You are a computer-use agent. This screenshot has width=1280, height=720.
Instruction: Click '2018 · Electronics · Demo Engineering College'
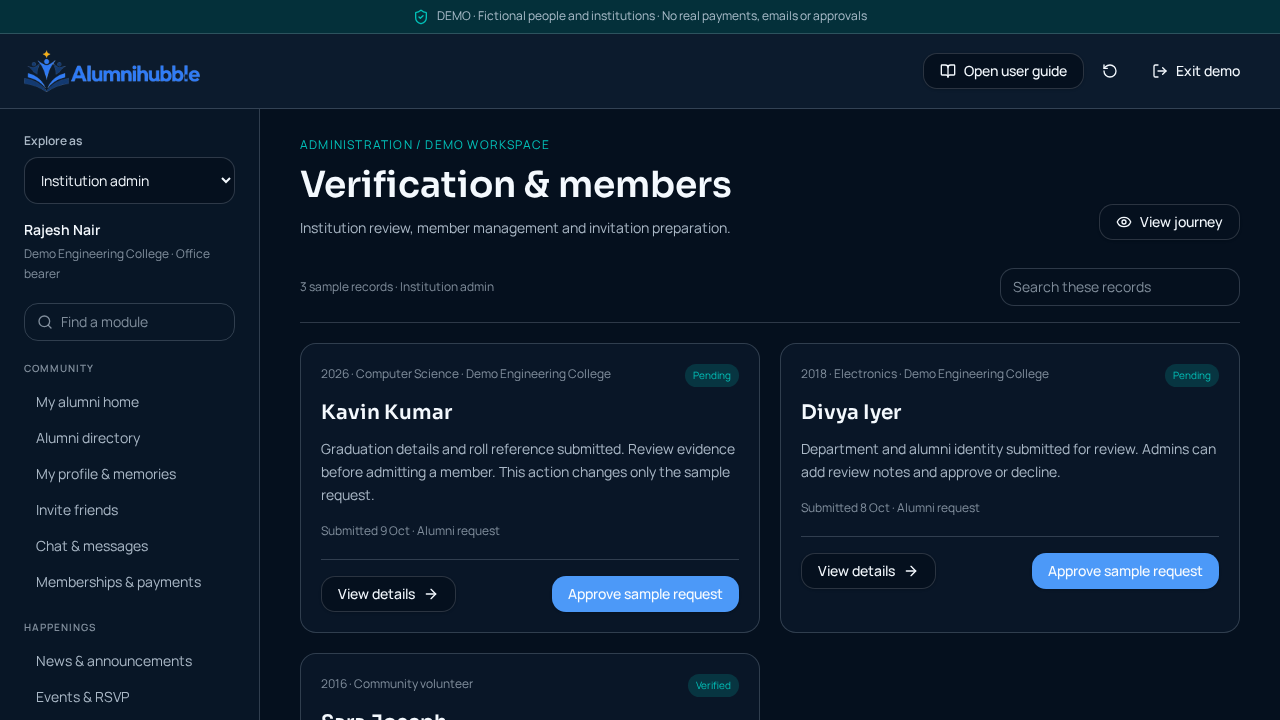[x=925, y=374]
